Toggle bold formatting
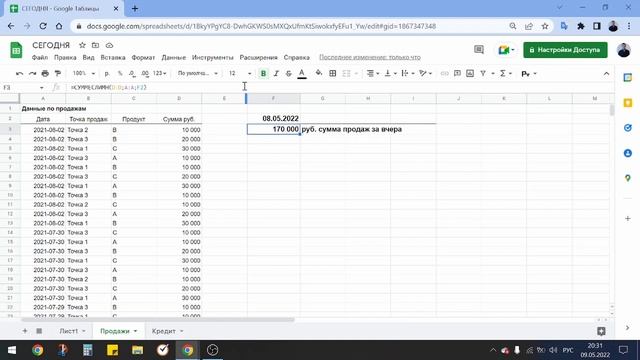 (x=263, y=73)
